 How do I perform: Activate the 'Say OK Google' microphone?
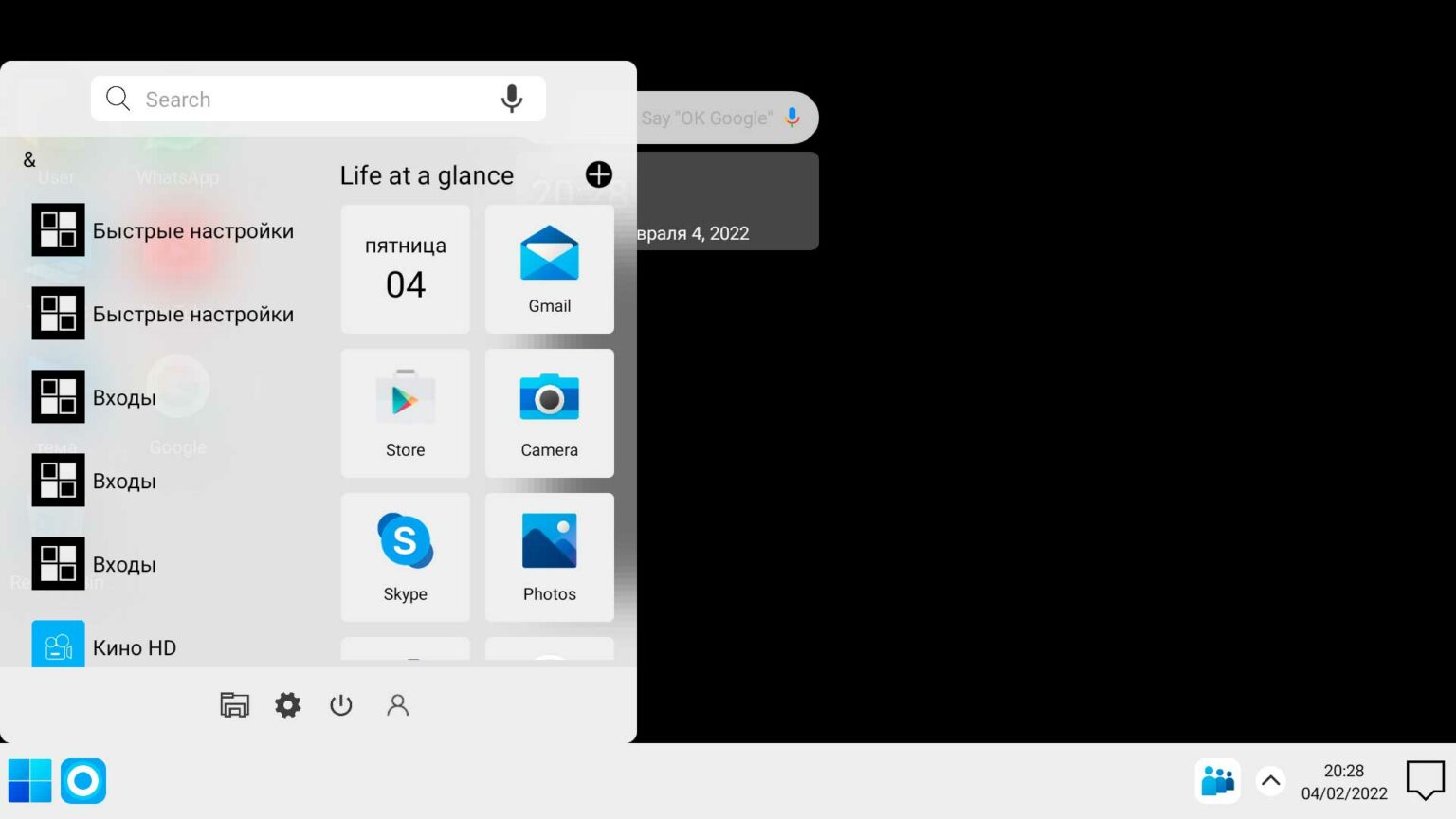pyautogui.click(x=792, y=117)
